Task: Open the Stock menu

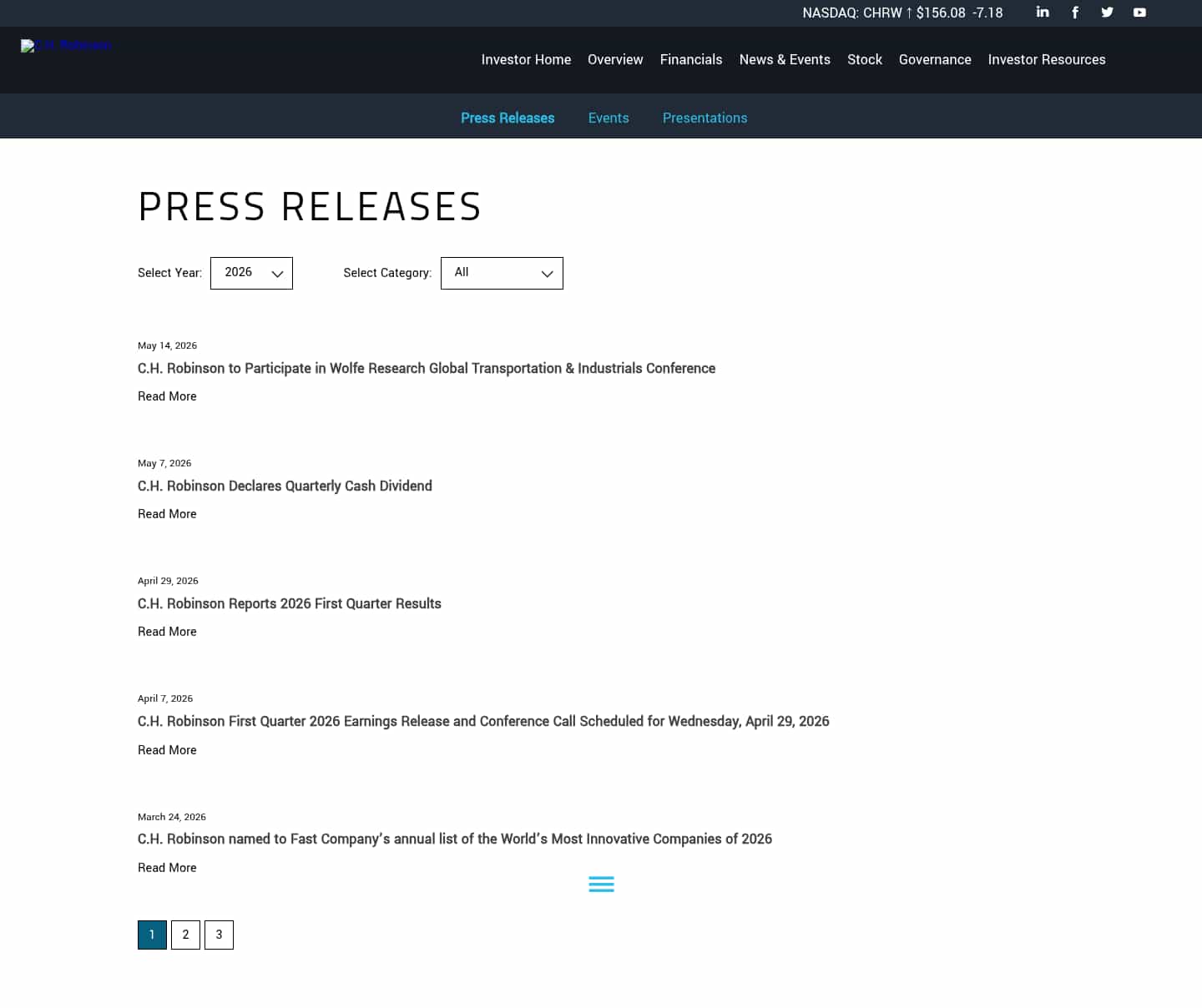Action: [x=865, y=59]
